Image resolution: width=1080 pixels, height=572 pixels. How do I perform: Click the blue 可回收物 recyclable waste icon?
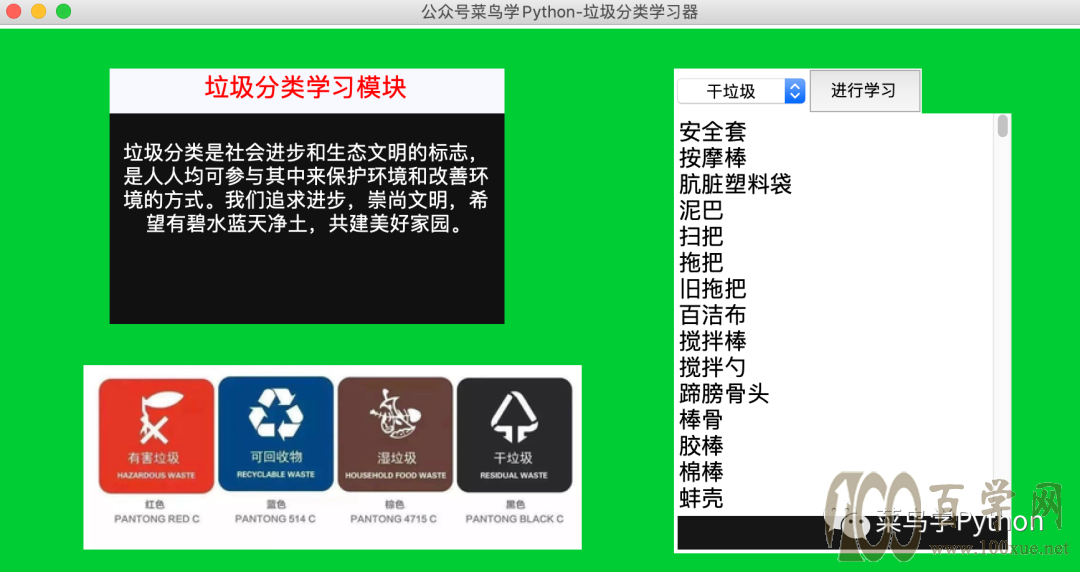tap(276, 433)
